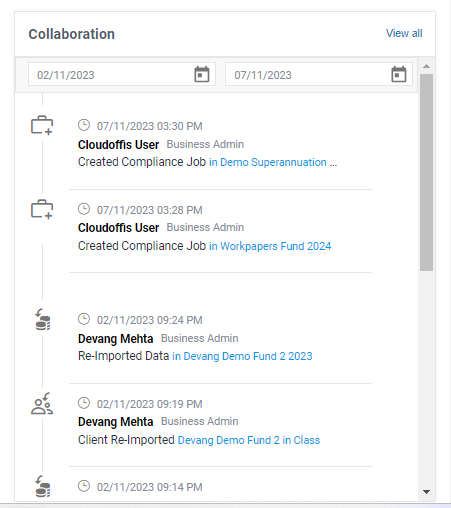Viewport: 451px width, 508px height.
Task: Click scrollbar up arrow in Collaboration panel
Action: coord(426,66)
